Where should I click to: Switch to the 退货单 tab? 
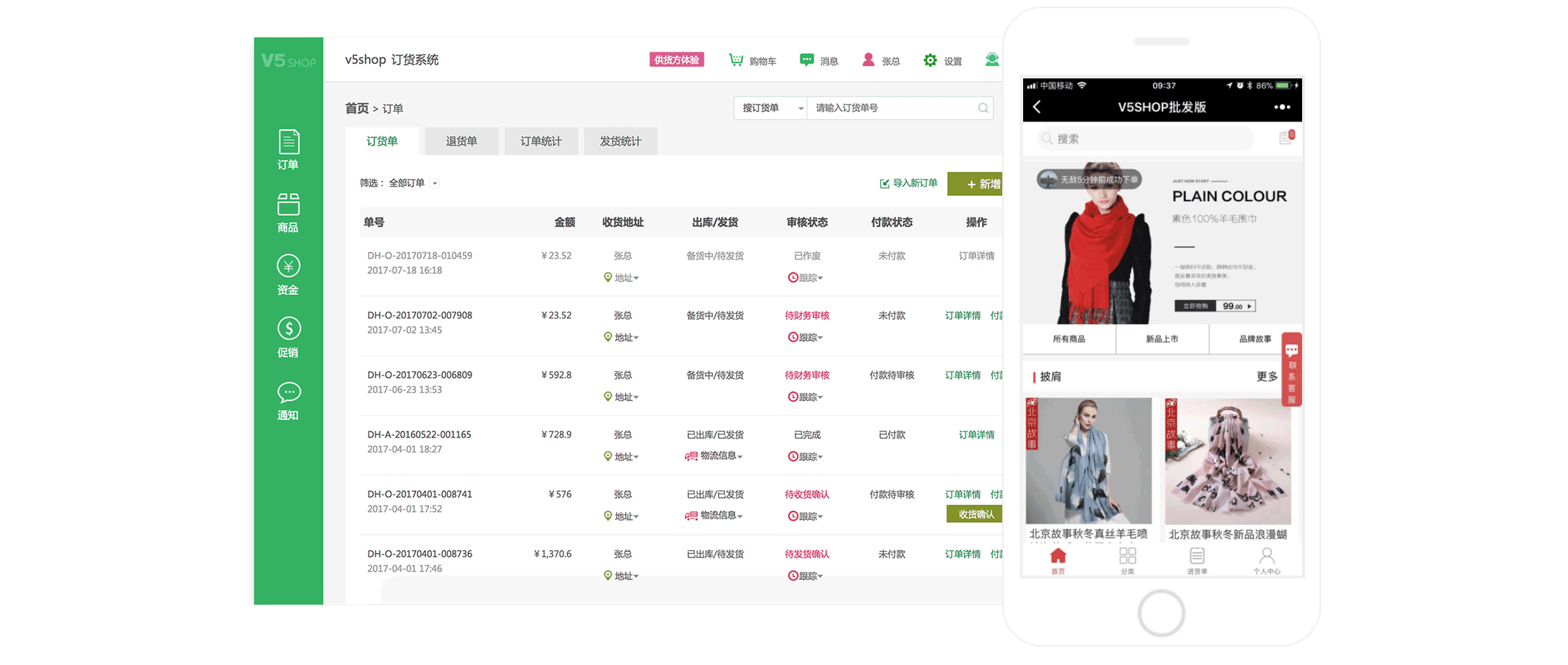click(x=461, y=141)
